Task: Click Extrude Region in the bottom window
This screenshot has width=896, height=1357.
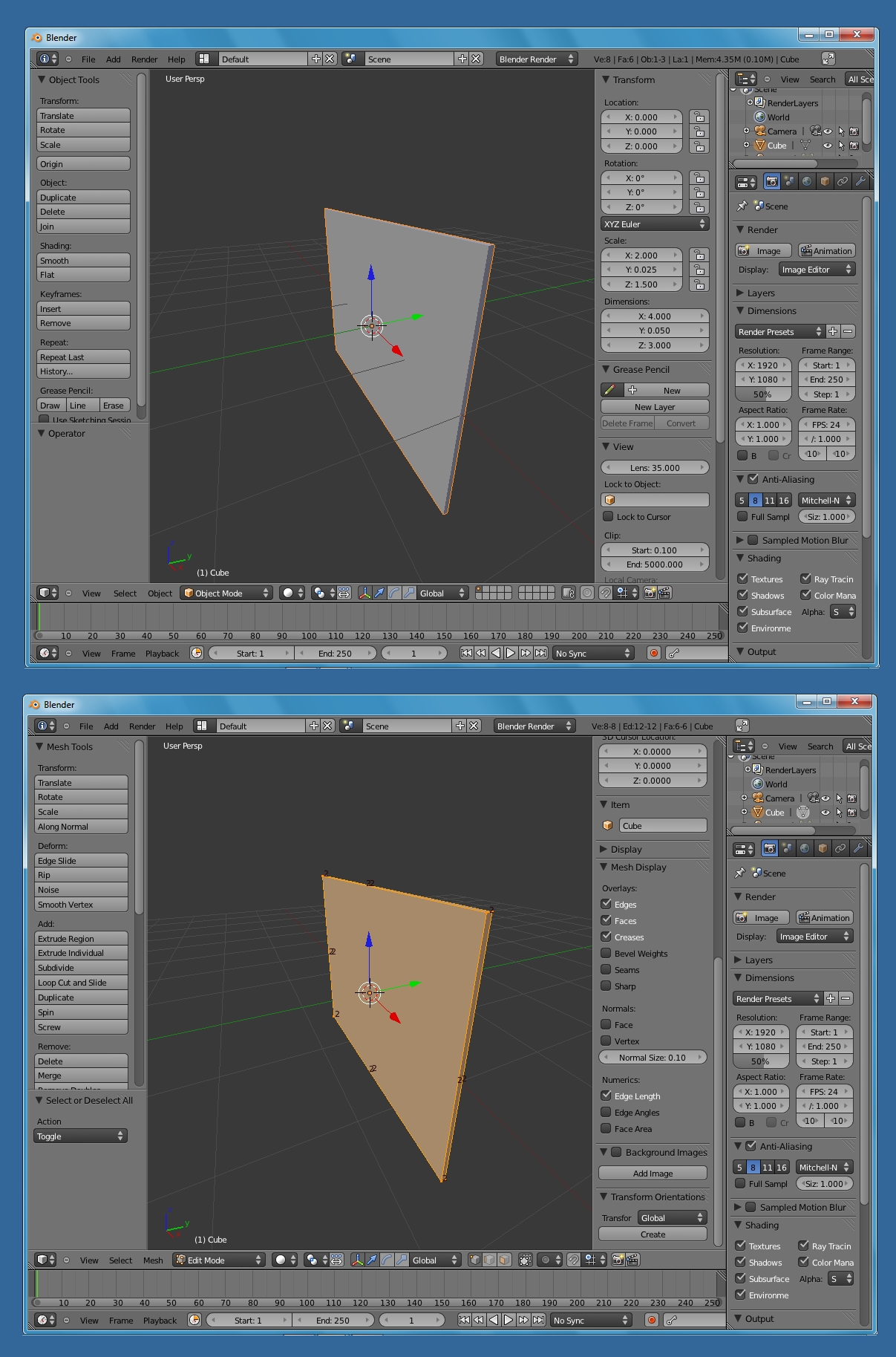Action: click(81, 938)
